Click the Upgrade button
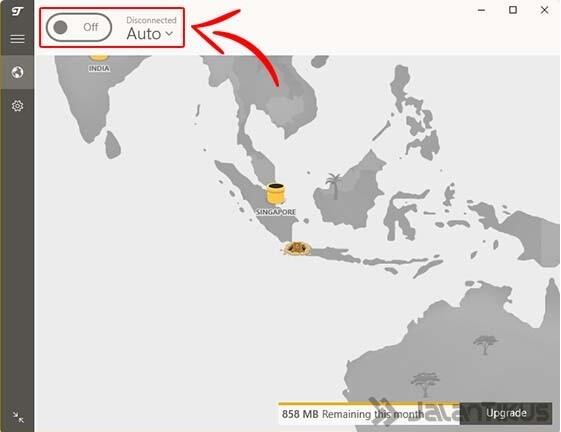The height and width of the screenshot is (432, 561). [x=506, y=413]
